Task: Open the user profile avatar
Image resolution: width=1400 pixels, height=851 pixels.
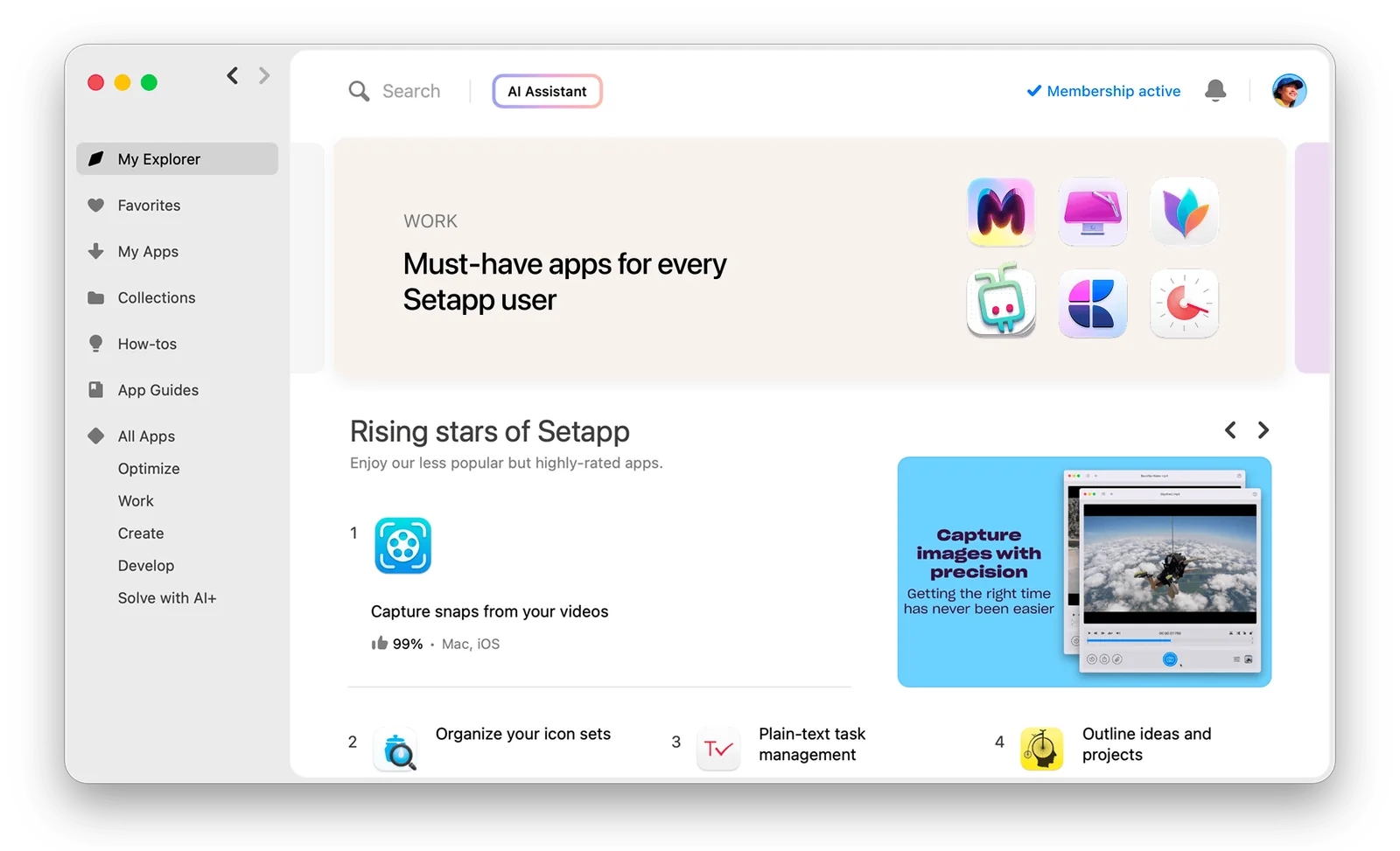Action: click(x=1289, y=90)
